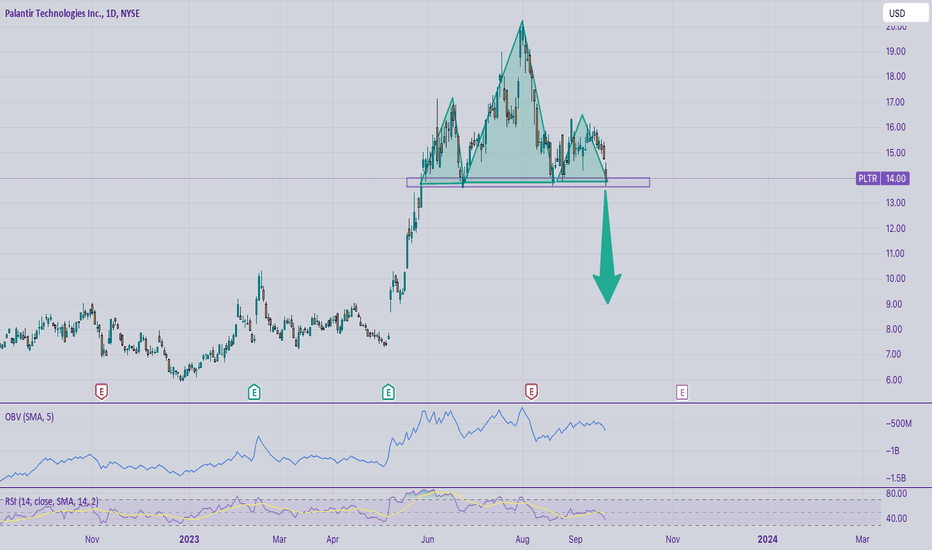Screen dimensions: 932x550
Task: Click the 13.00 price axis label
Action: coord(896,203)
